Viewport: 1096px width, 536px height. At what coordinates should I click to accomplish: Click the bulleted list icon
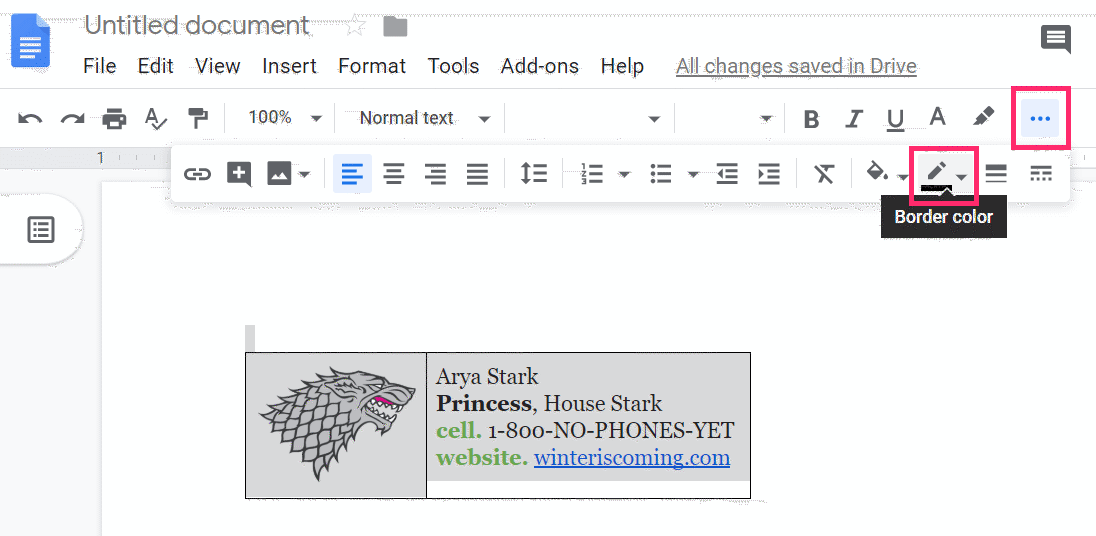[661, 174]
